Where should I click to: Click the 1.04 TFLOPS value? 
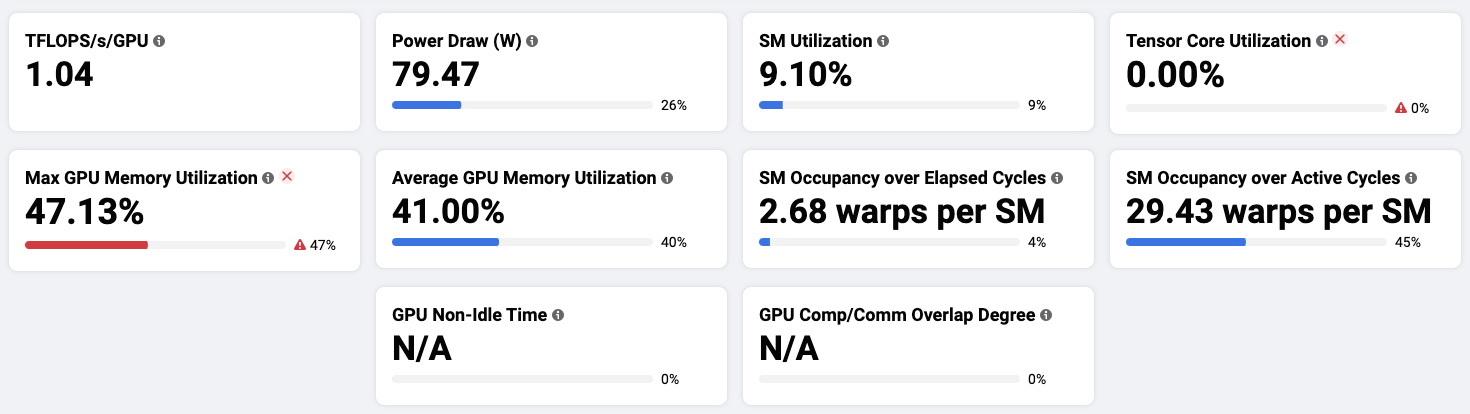[59, 75]
